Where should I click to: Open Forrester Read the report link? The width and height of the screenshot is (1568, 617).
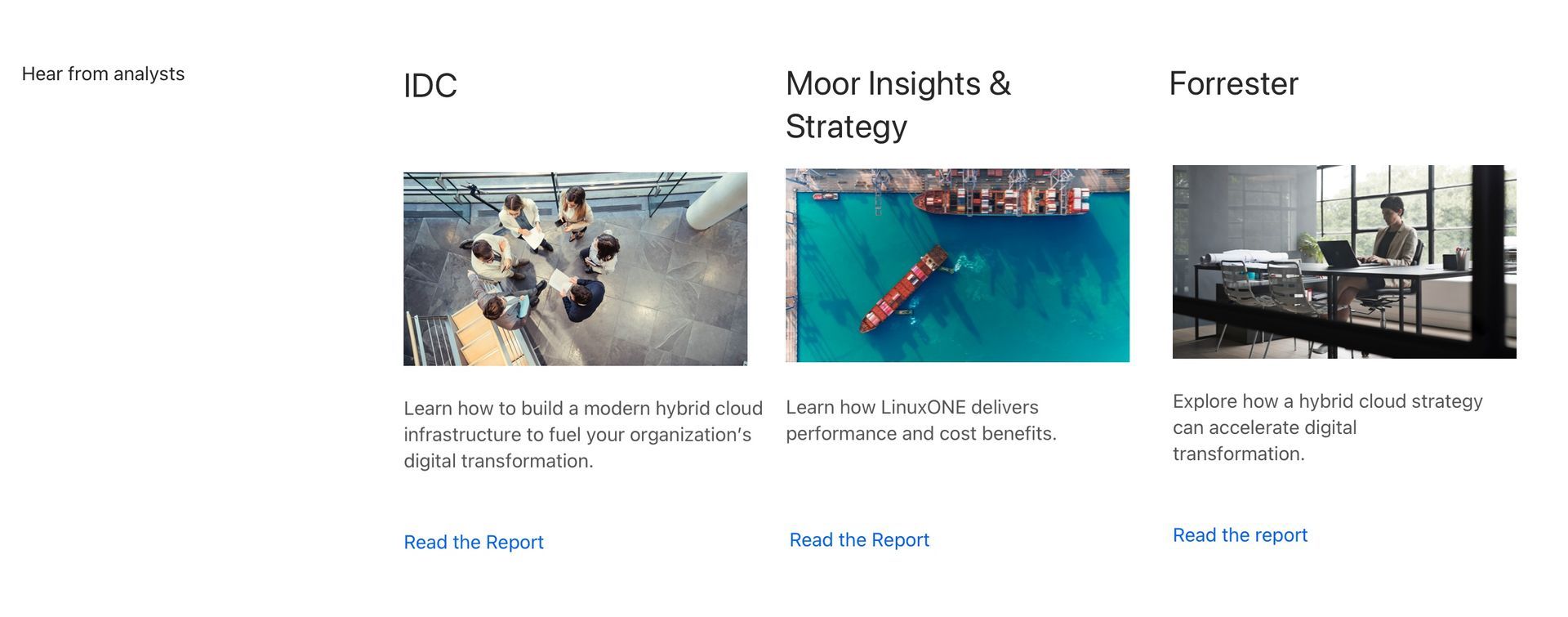pos(1240,534)
